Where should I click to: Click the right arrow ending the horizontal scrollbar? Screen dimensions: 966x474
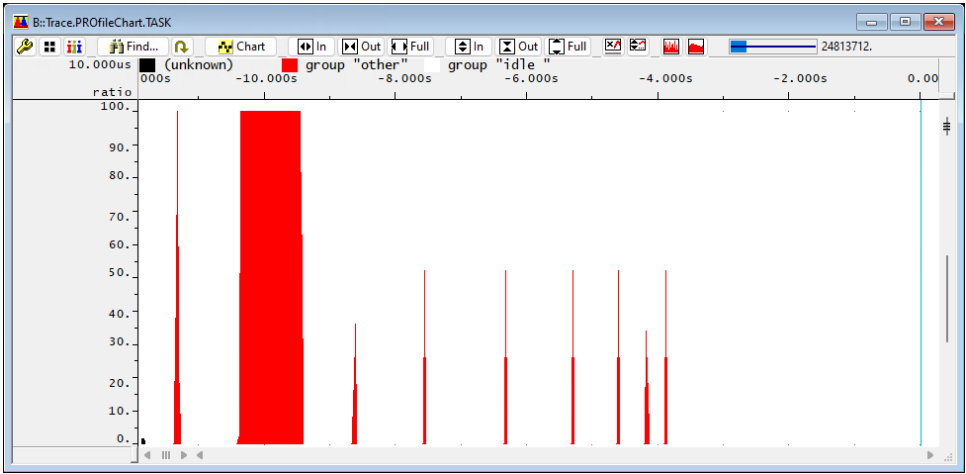click(930, 455)
